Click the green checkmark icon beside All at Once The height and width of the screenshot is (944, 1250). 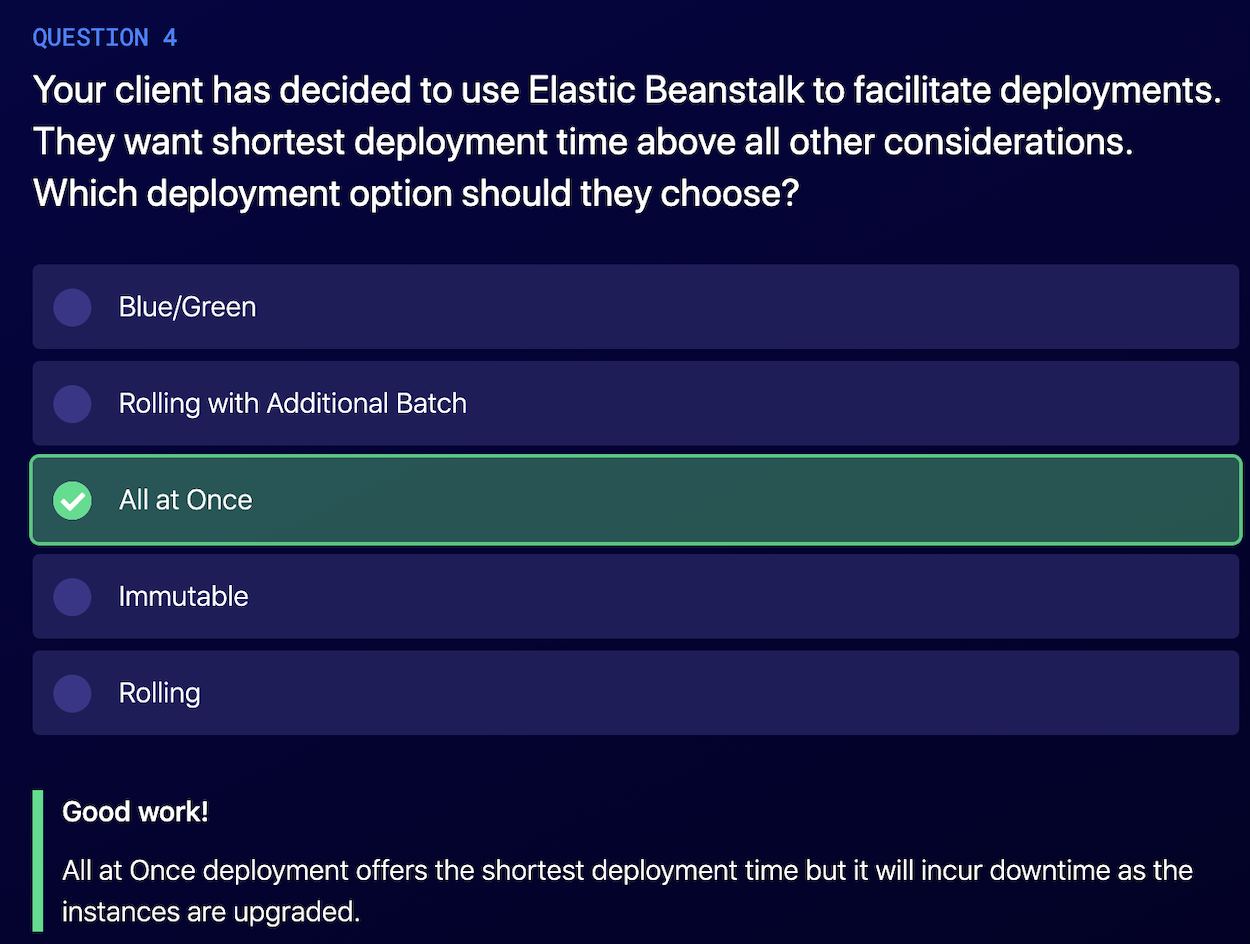tap(72, 500)
